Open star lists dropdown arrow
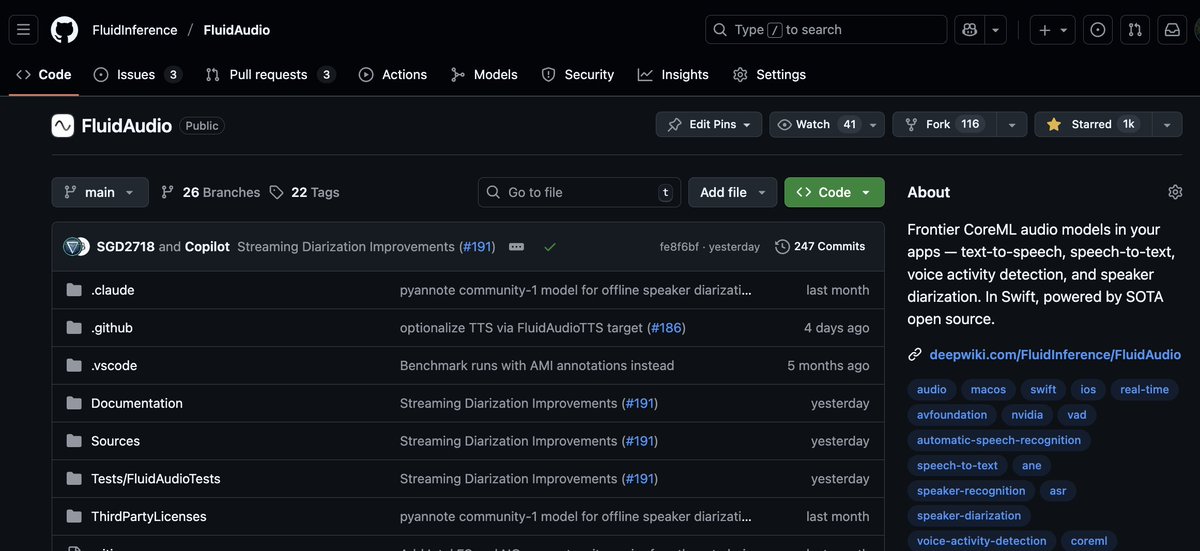This screenshot has width=1200, height=551. pyautogui.click(x=1166, y=124)
